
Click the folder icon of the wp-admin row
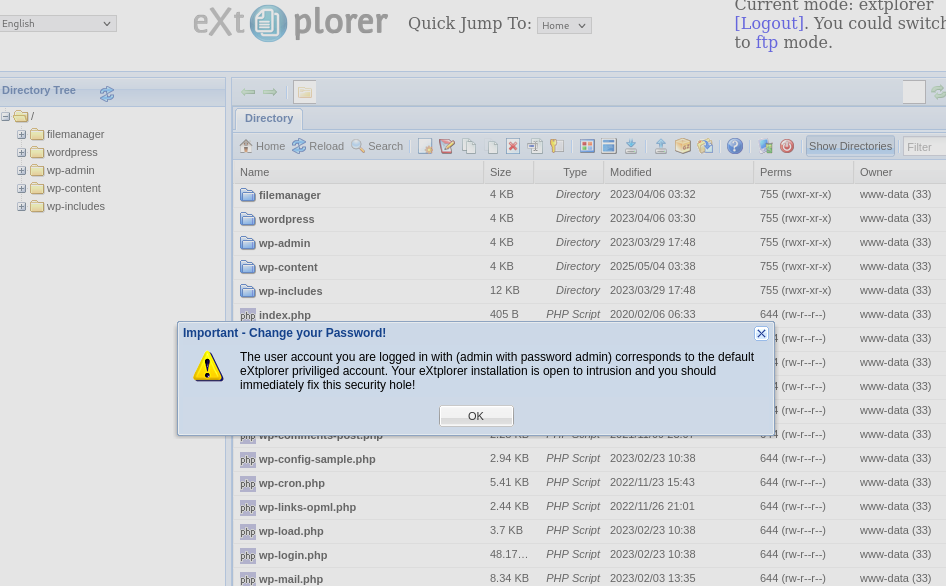pyautogui.click(x=247, y=243)
